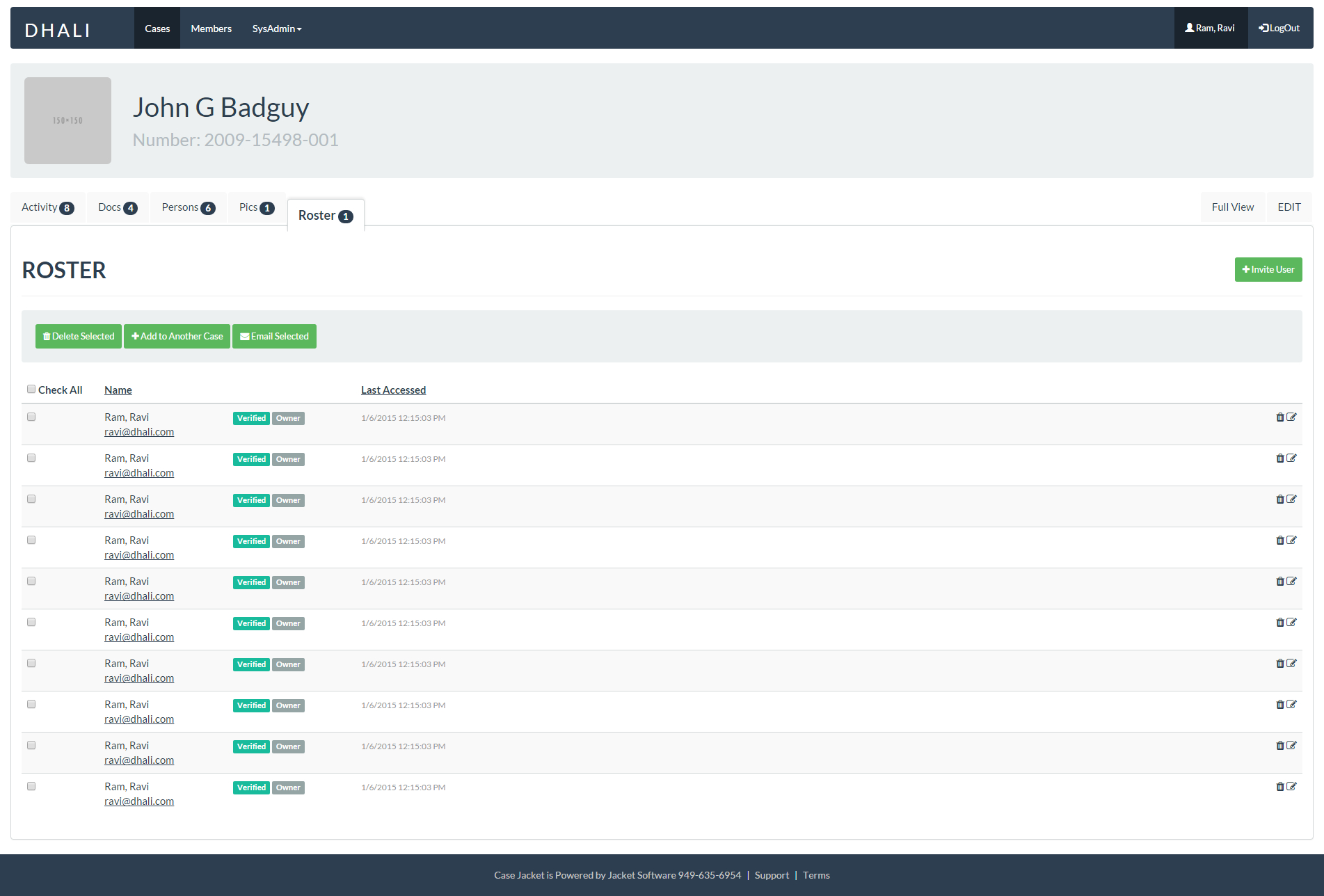
Task: Click the plus icon on Invite User
Action: [x=1245, y=269]
